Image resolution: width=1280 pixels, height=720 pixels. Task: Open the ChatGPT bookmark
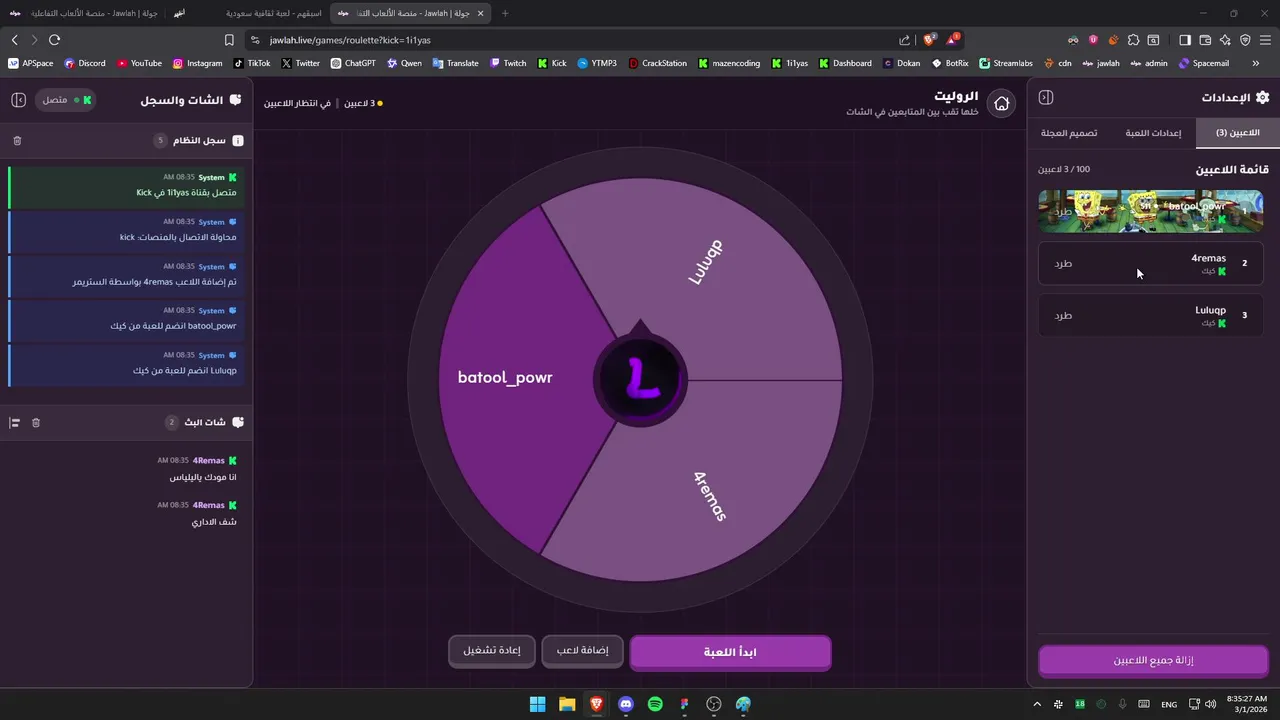coord(353,63)
